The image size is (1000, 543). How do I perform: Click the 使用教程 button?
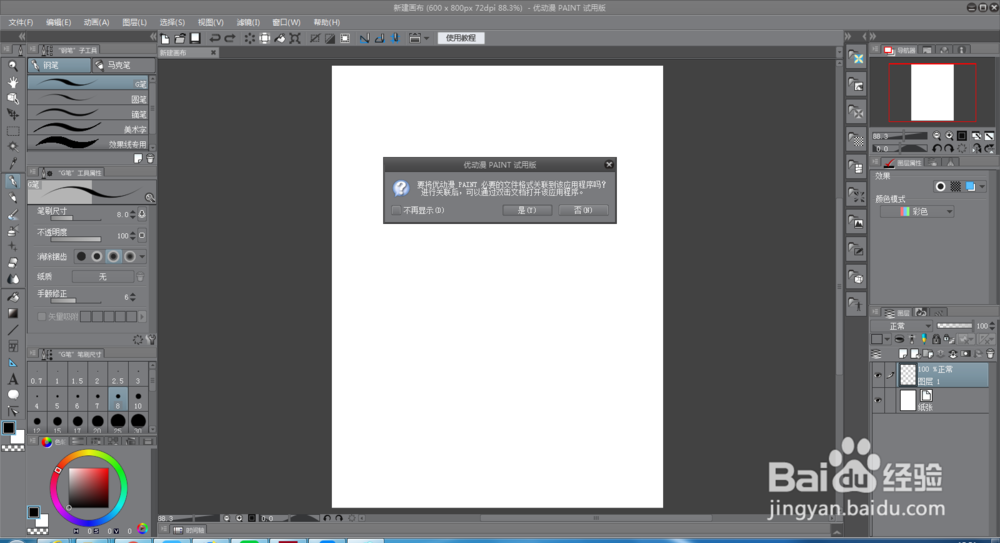461,38
